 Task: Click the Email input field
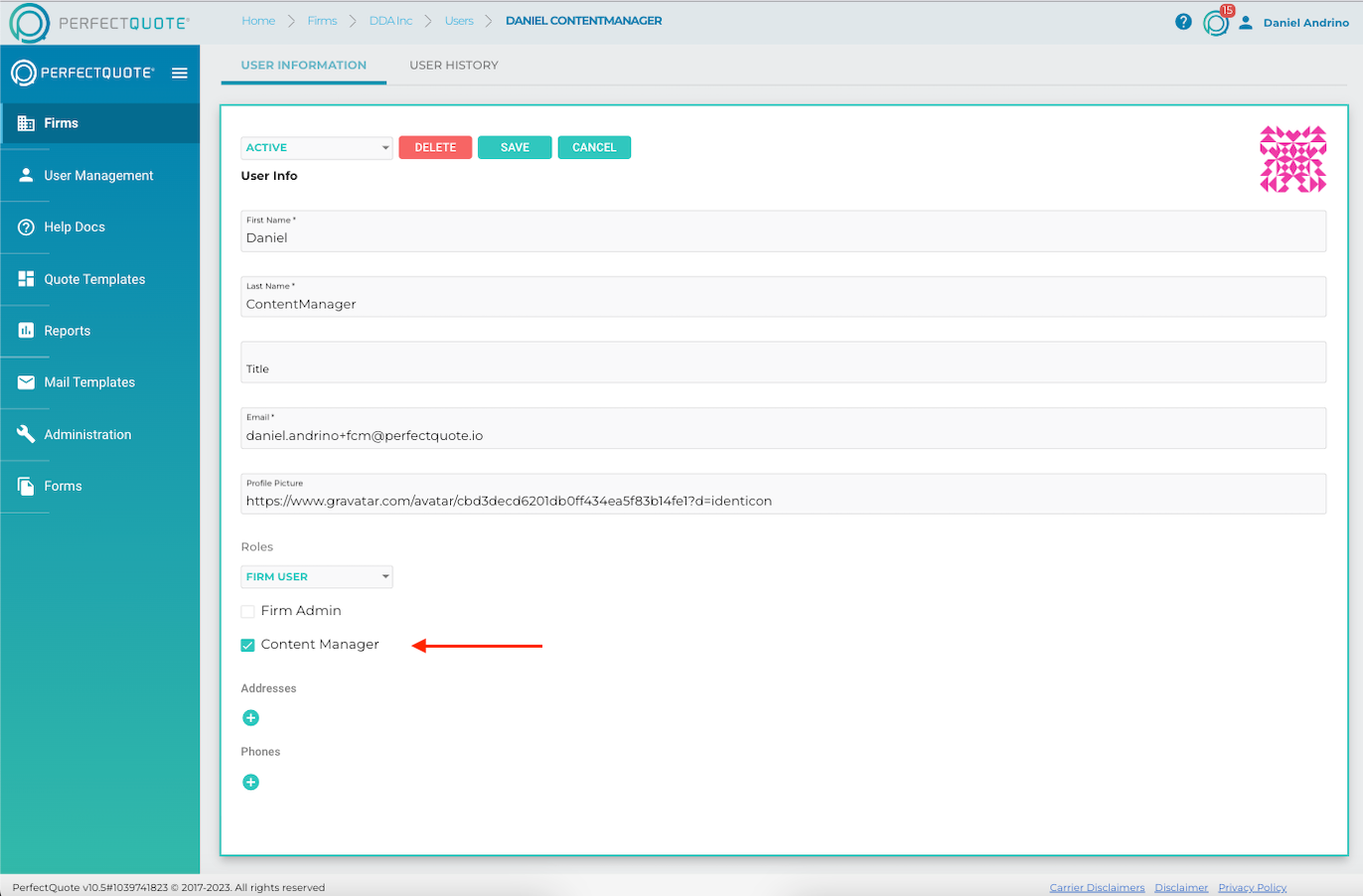point(783,428)
